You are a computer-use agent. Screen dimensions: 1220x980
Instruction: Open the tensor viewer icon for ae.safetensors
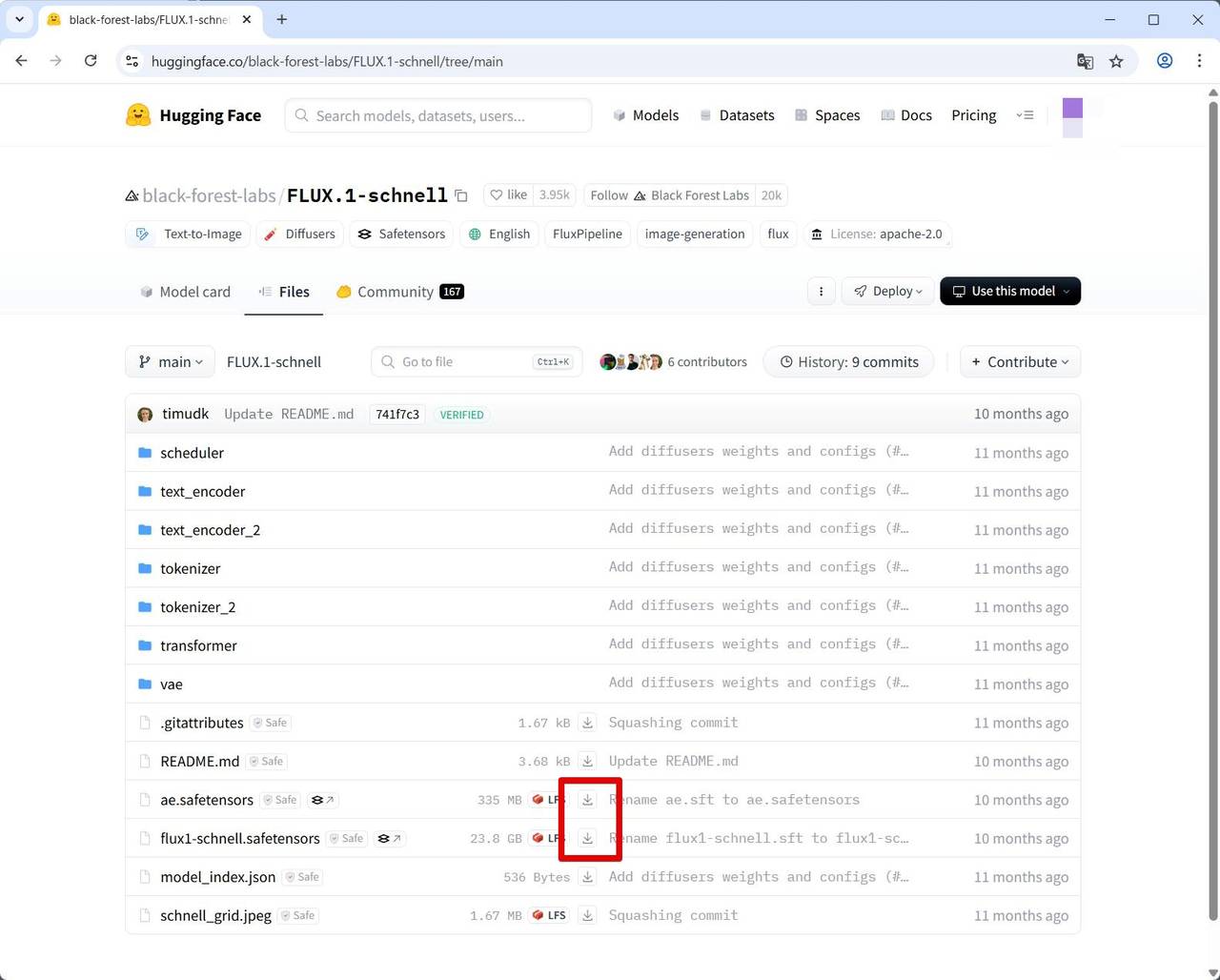click(x=323, y=800)
